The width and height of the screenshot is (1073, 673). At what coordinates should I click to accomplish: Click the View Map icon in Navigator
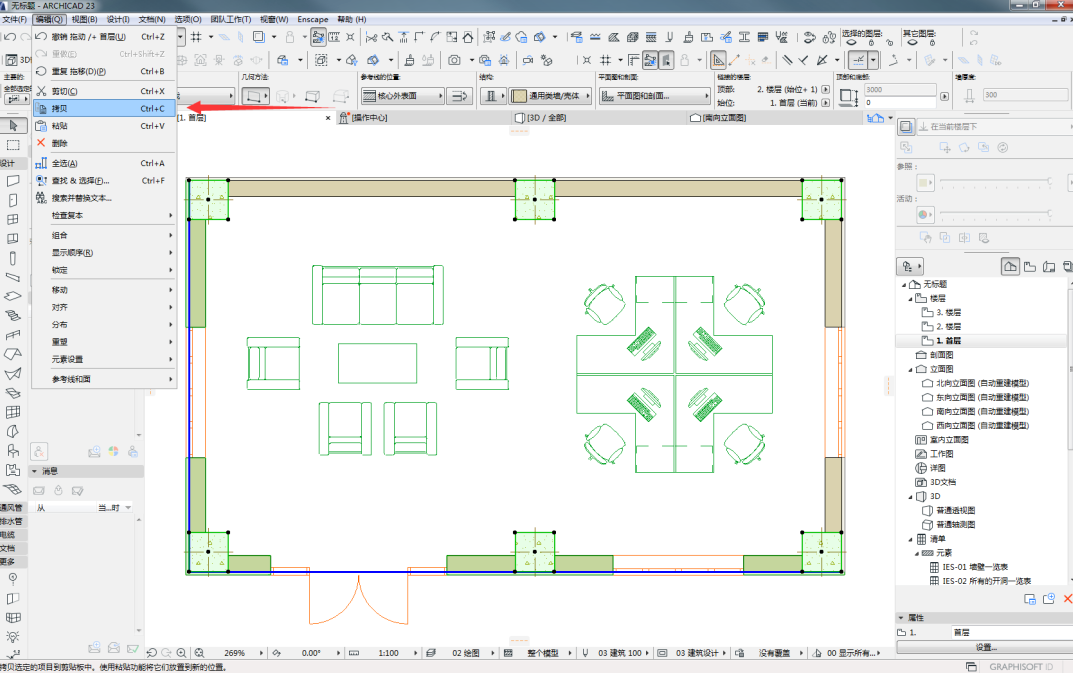pyautogui.click(x=1030, y=266)
